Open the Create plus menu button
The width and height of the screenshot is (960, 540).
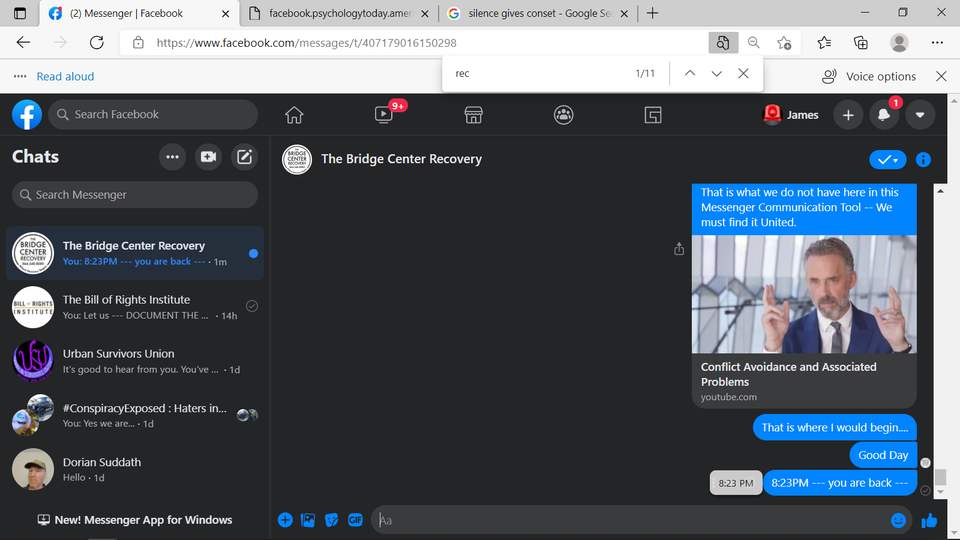tap(848, 114)
